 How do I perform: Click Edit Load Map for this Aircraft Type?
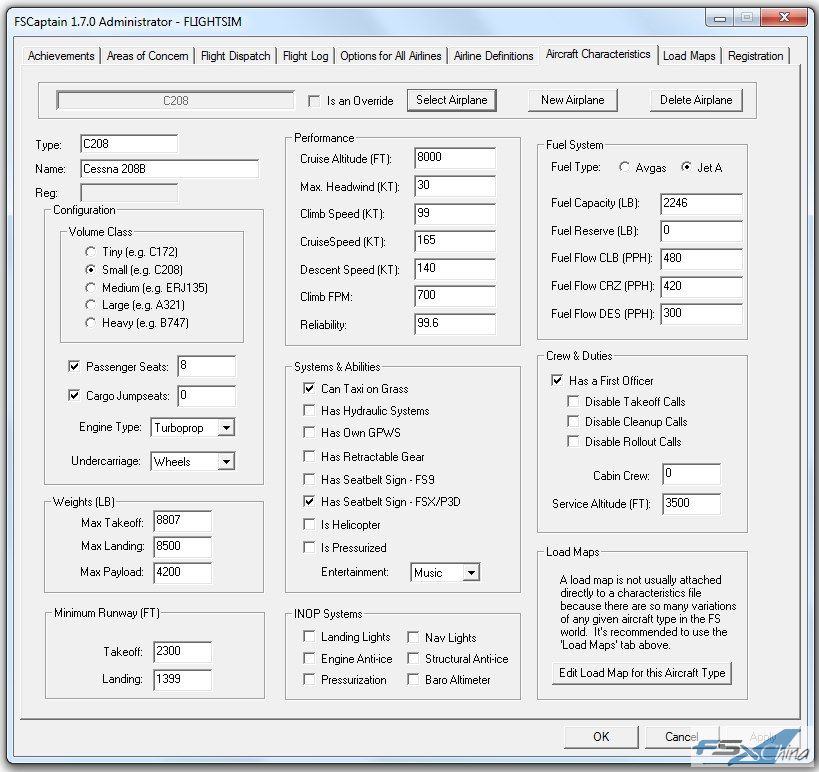(642, 673)
